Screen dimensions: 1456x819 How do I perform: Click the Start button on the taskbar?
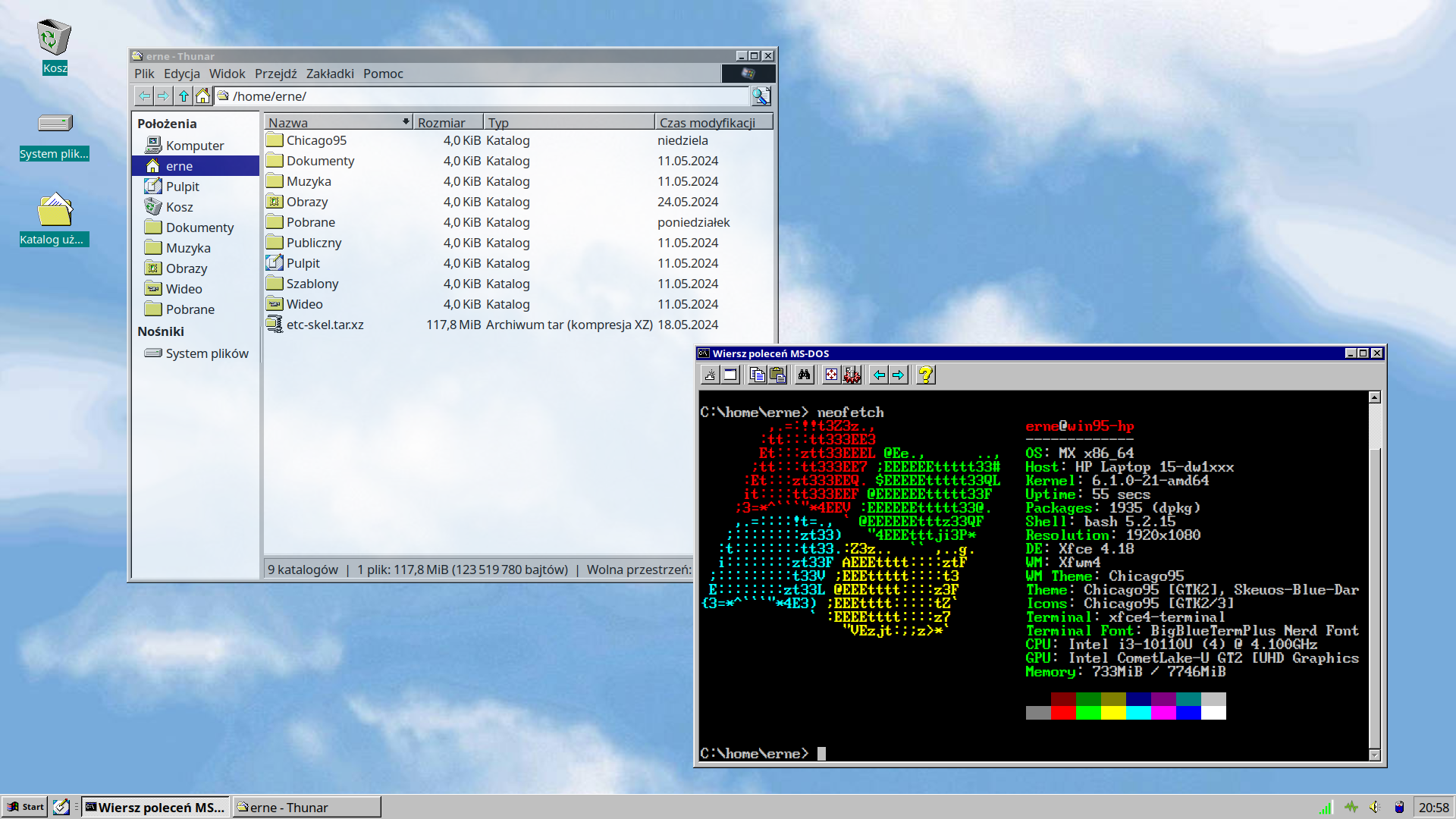(25, 807)
